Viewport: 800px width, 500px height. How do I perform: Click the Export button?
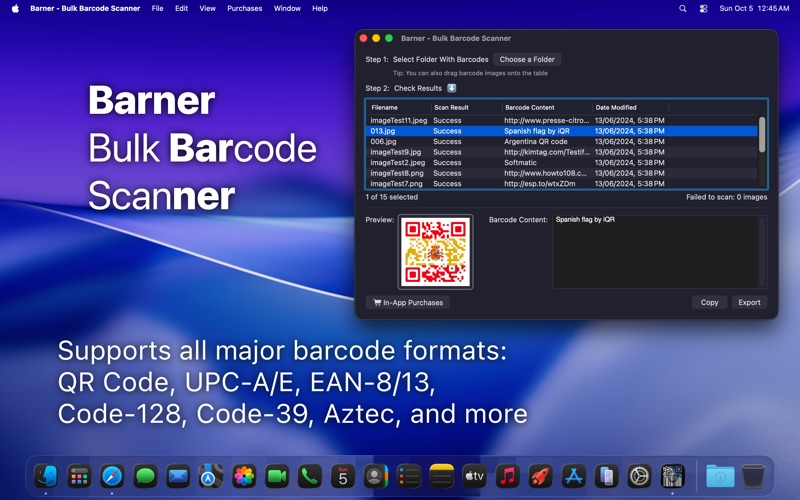coord(749,303)
